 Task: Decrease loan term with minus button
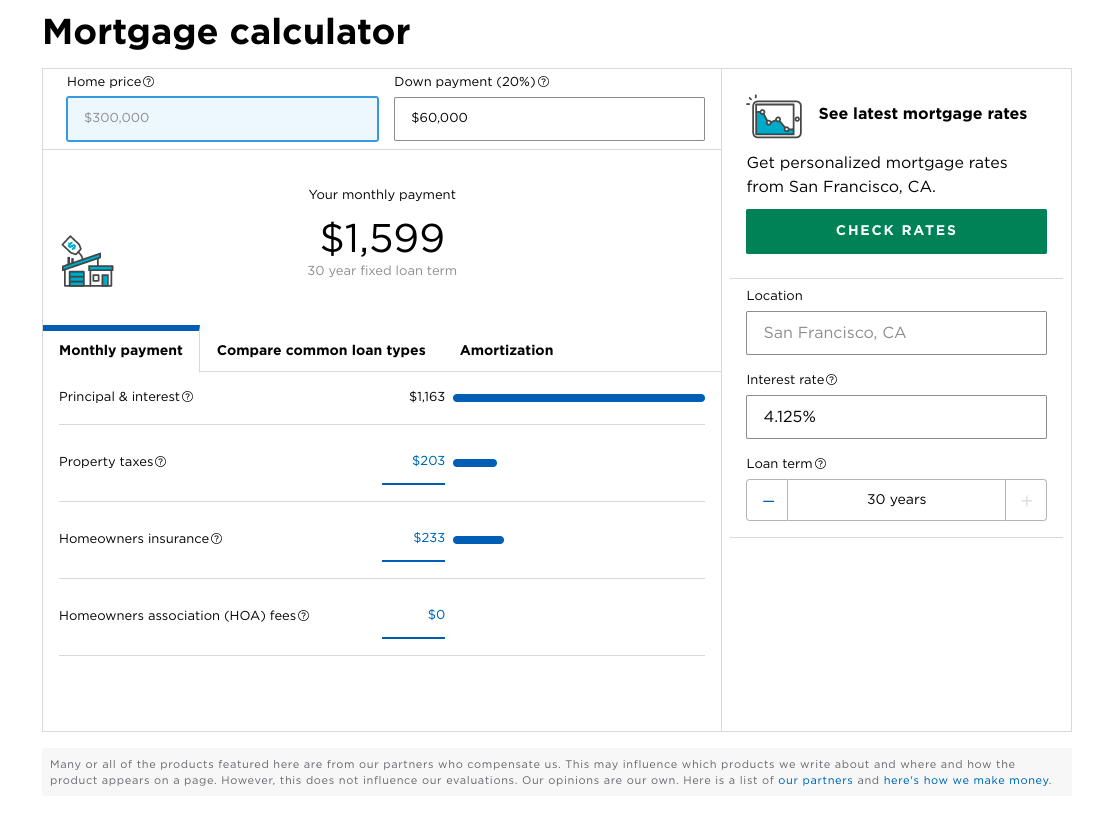(767, 500)
